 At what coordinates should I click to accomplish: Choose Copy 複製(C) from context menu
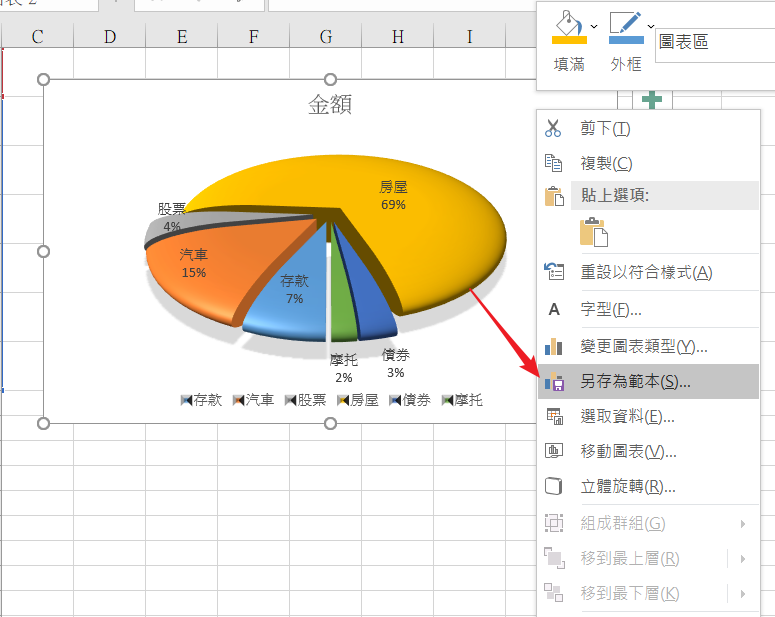(648, 164)
